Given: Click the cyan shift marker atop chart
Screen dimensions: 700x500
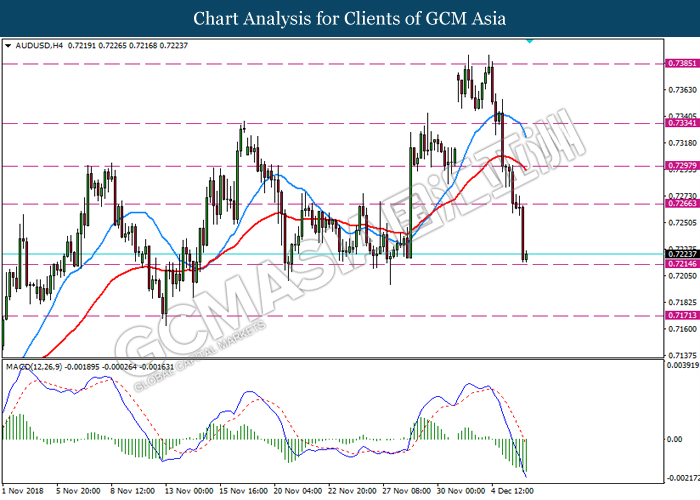Looking at the screenshot, I should (529, 41).
